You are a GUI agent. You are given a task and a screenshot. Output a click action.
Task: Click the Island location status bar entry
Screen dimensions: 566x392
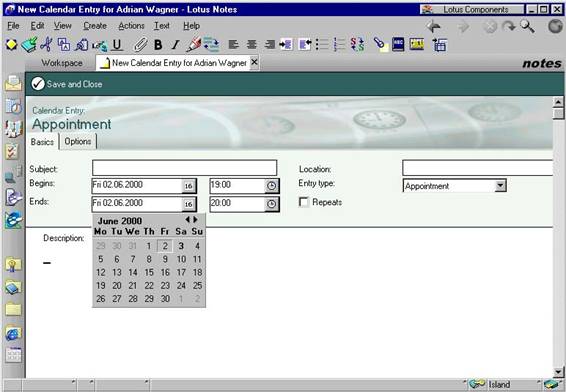499,385
